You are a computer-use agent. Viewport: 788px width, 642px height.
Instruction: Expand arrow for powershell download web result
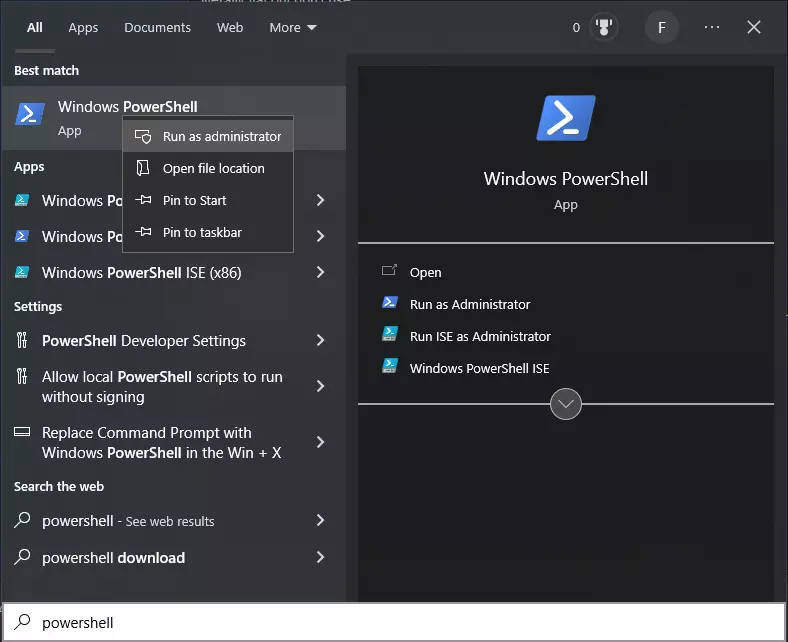pyautogui.click(x=320, y=558)
